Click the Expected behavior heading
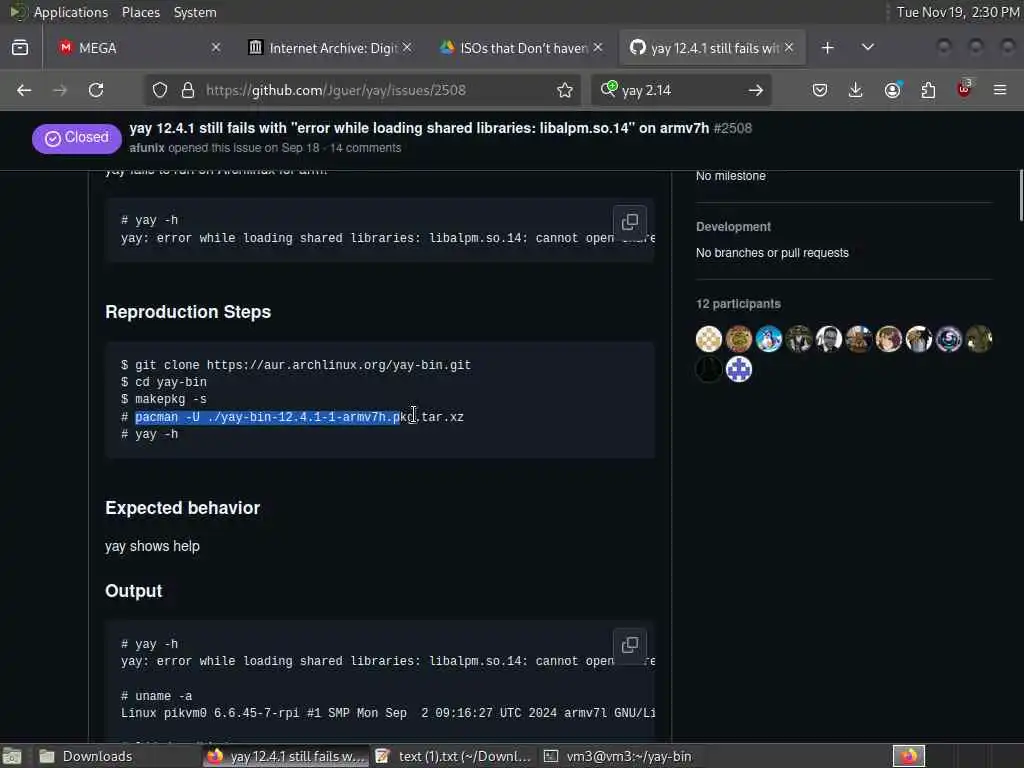 tap(182, 508)
